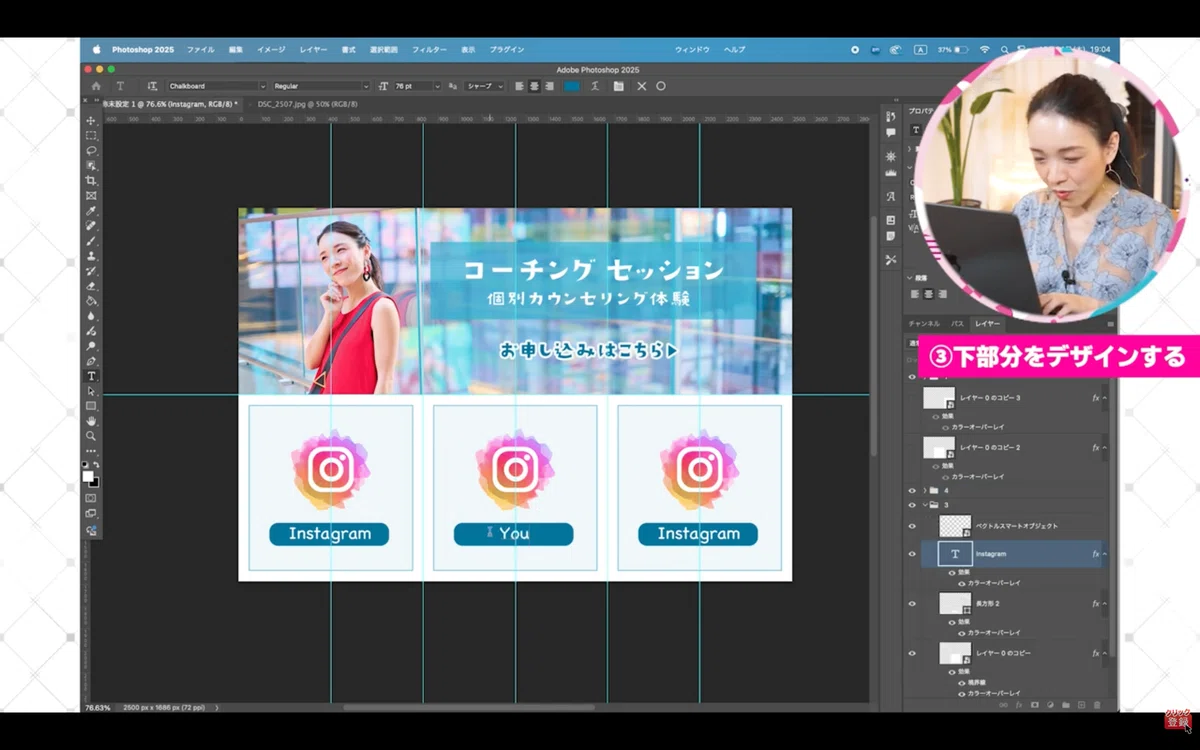Select the Eyedropper tool
1200x750 pixels.
[91, 211]
